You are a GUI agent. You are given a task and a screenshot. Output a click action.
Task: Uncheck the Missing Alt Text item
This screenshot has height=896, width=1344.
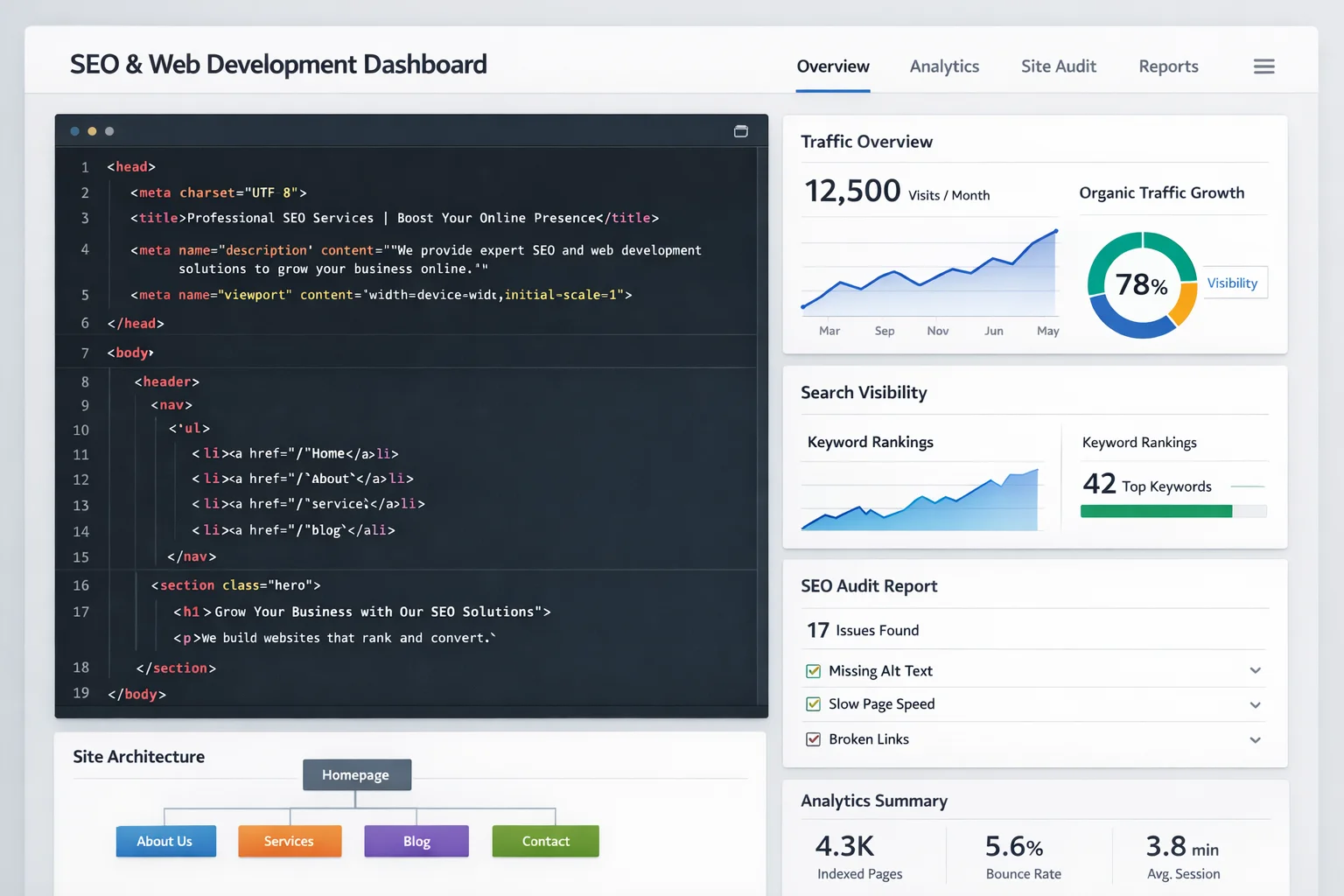pos(813,670)
